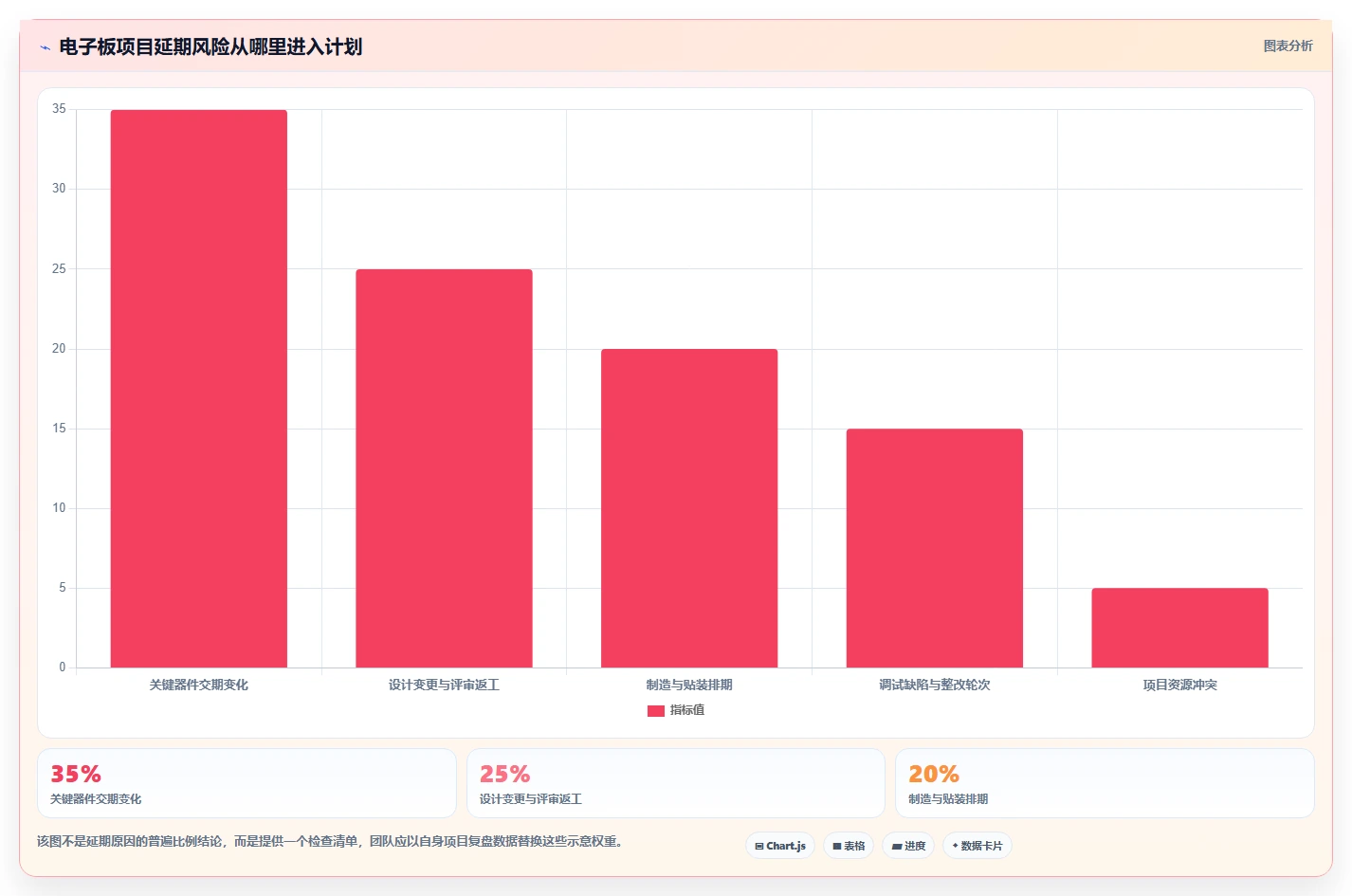Screen dimensions: 1352x896
Task: Click the 项目资源冲突 bar in chart
Action: pyautogui.click(x=1179, y=628)
